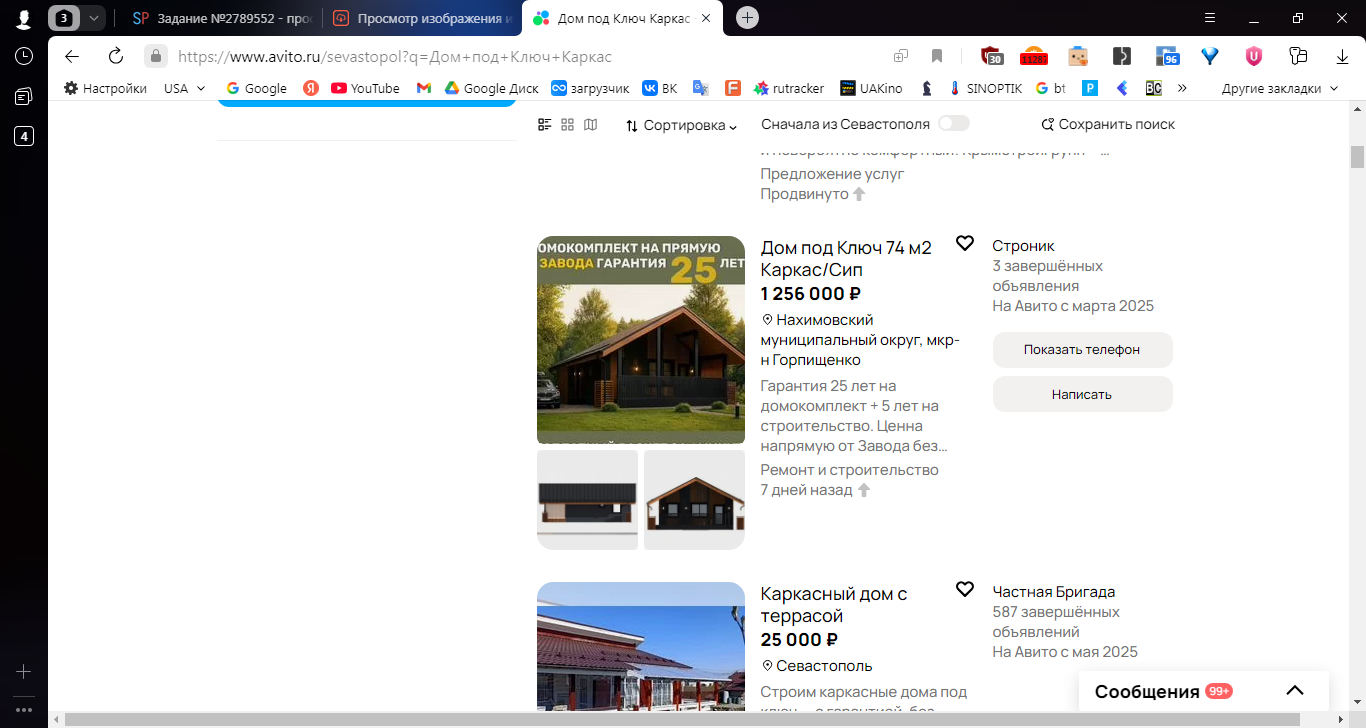This screenshot has height=728, width=1366.
Task: Expand the Сообщения chat panel
Action: click(x=1295, y=691)
